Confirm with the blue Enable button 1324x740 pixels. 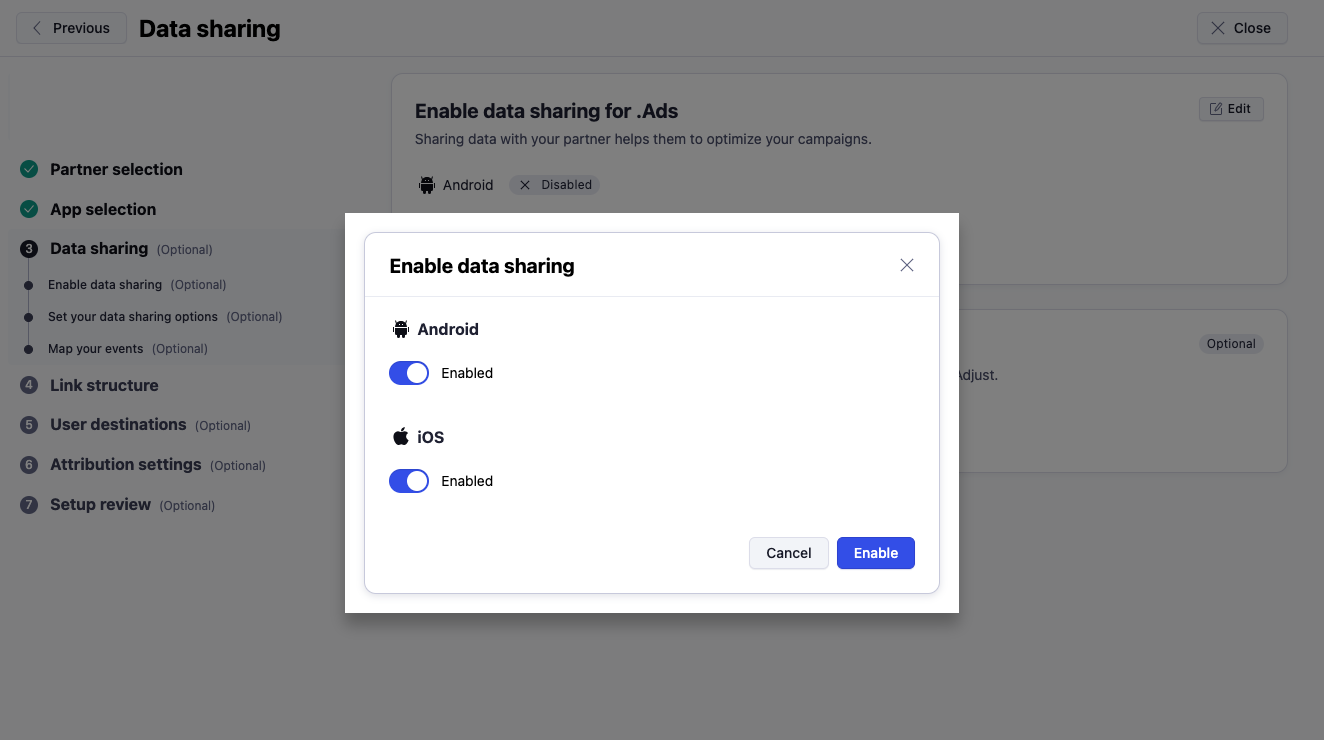pyautogui.click(x=875, y=553)
